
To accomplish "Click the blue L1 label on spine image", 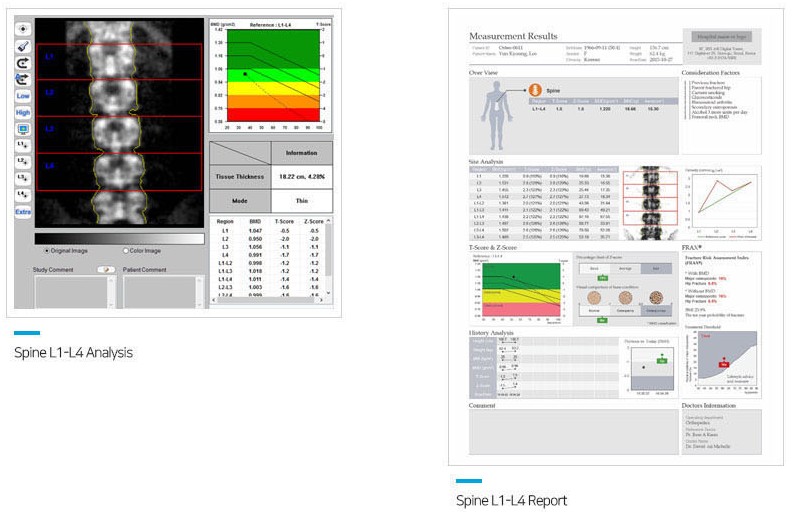I will coord(49,57).
